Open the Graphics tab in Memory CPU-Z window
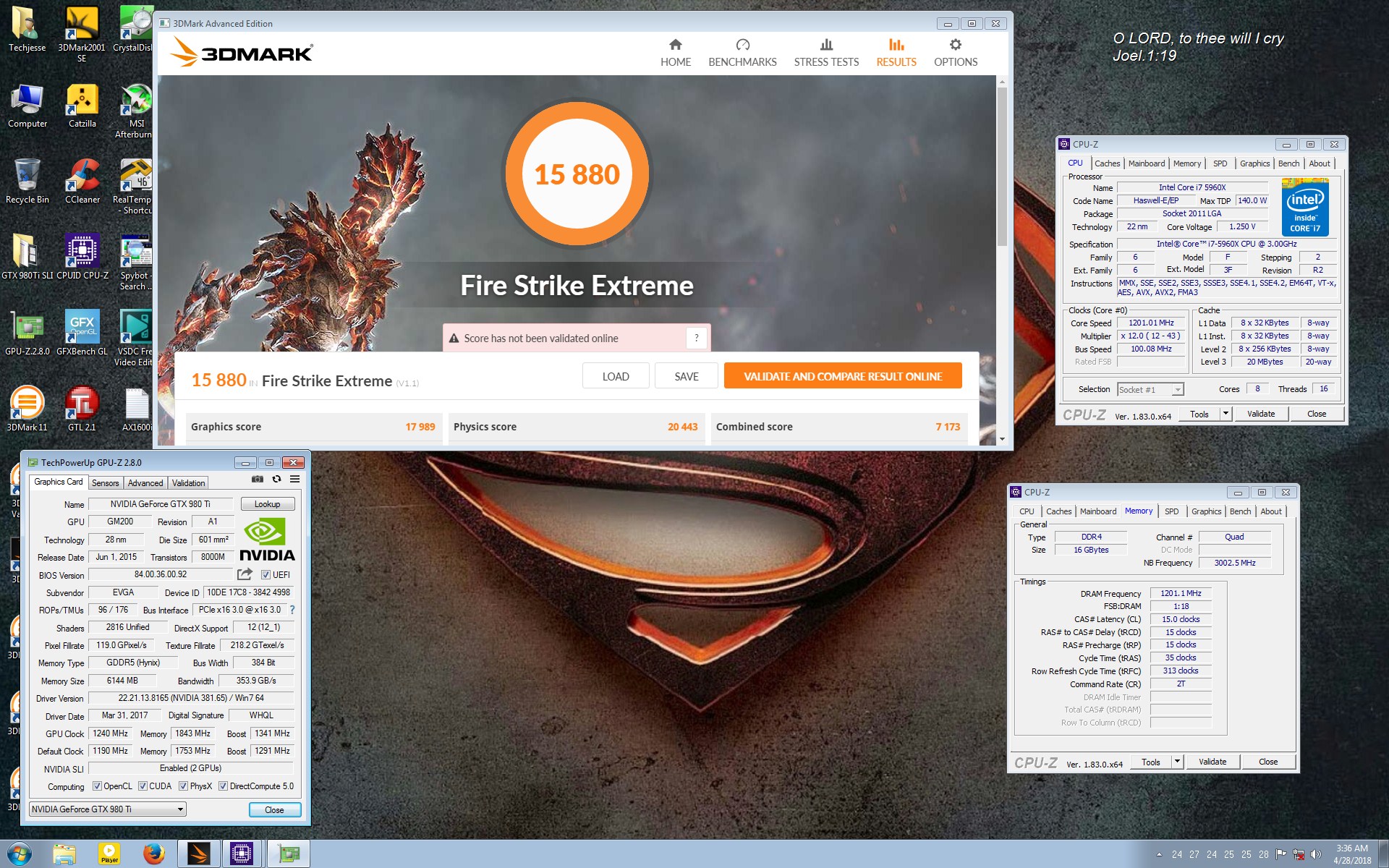The width and height of the screenshot is (1389, 868). coord(1206,511)
